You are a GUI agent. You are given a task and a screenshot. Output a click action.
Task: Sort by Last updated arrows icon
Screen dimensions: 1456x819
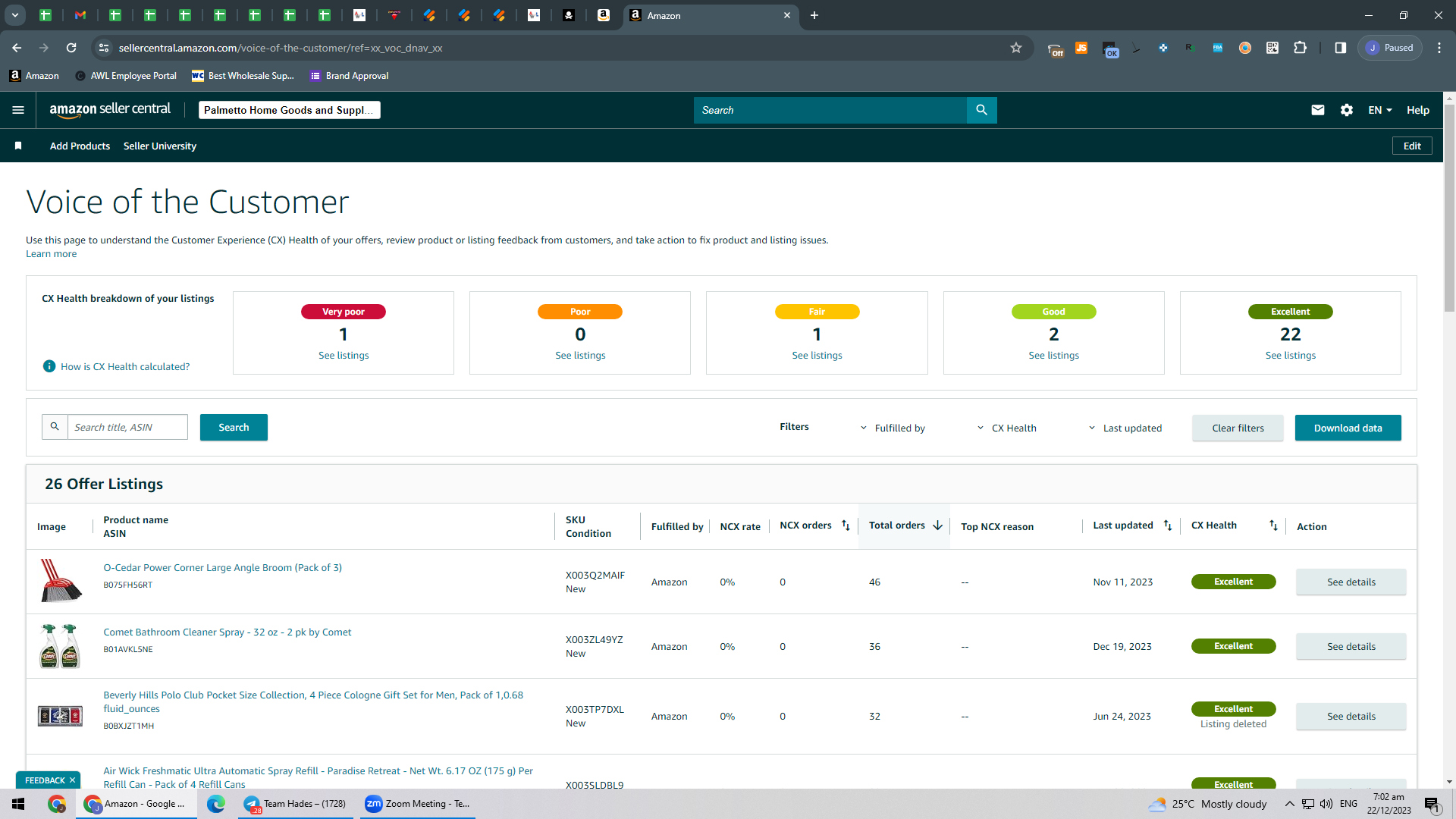click(x=1168, y=526)
